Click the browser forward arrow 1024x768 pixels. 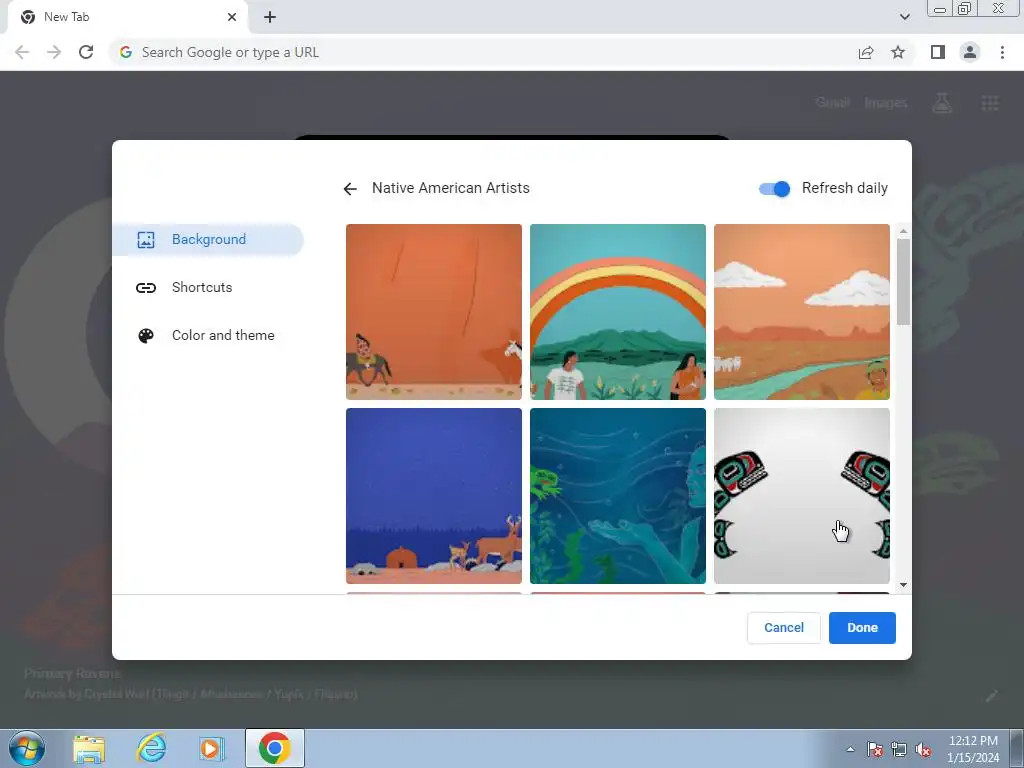point(54,52)
